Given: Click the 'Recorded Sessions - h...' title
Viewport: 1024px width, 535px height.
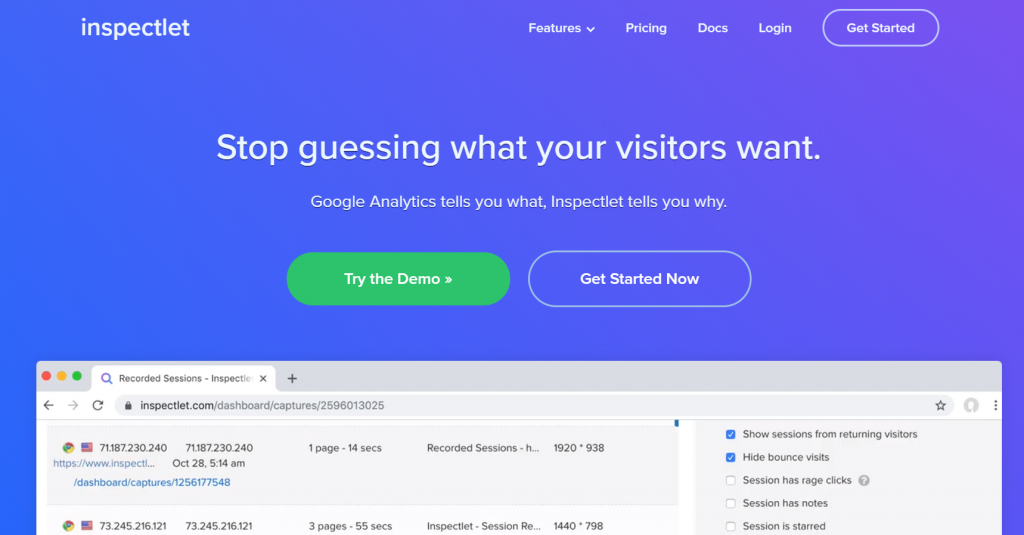Looking at the screenshot, I should click(483, 448).
